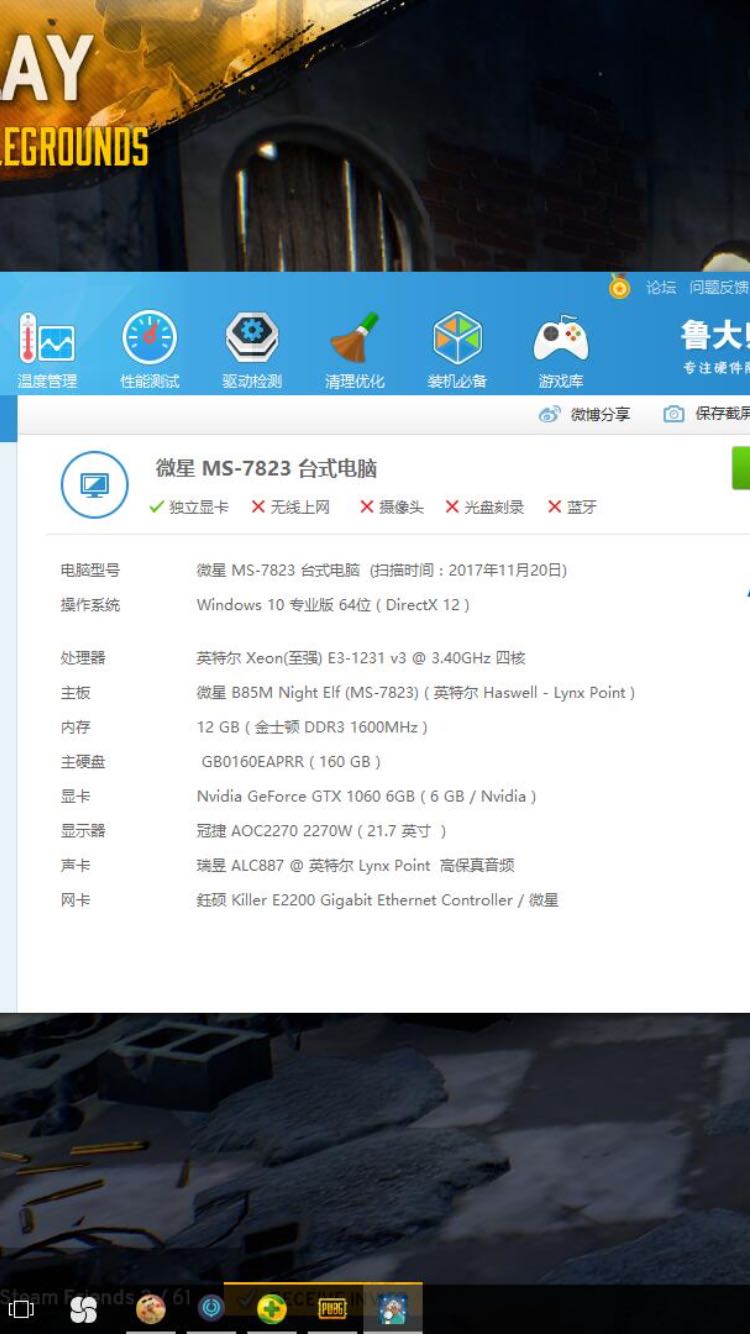Open the blue circular taskbar app
The width and height of the screenshot is (750, 1334).
coord(211,1309)
